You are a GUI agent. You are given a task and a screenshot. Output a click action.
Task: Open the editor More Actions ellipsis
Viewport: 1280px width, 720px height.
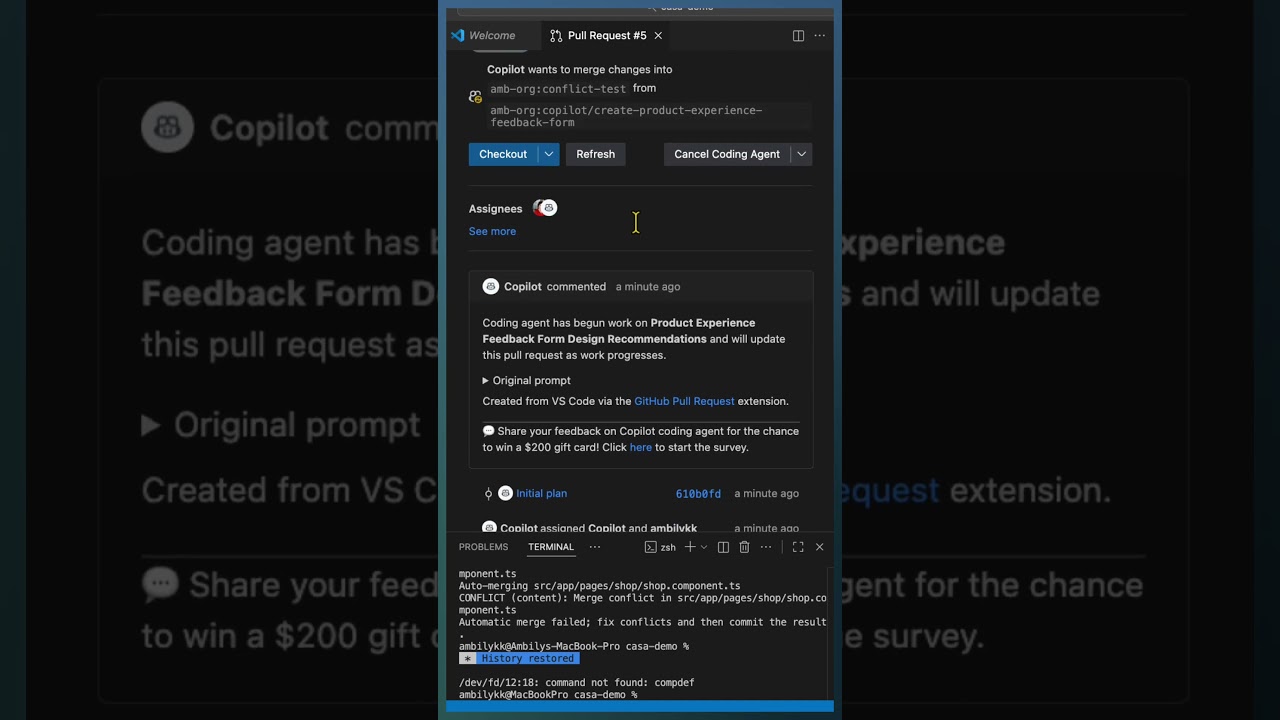pos(820,35)
